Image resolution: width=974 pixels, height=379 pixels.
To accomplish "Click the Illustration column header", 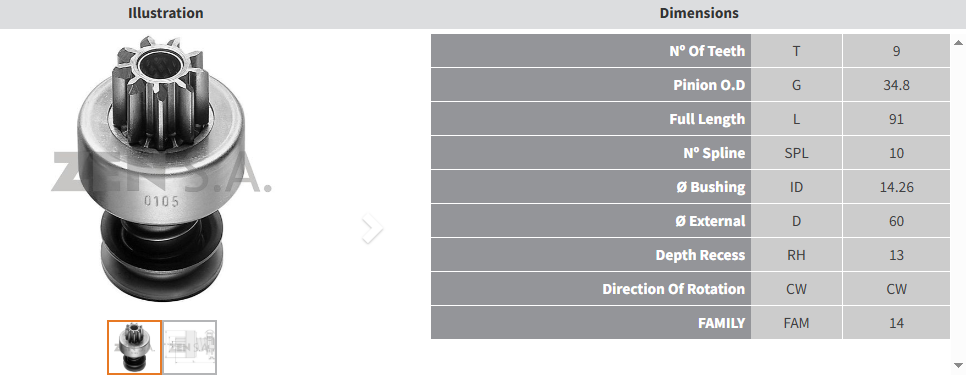I will tap(165, 13).
